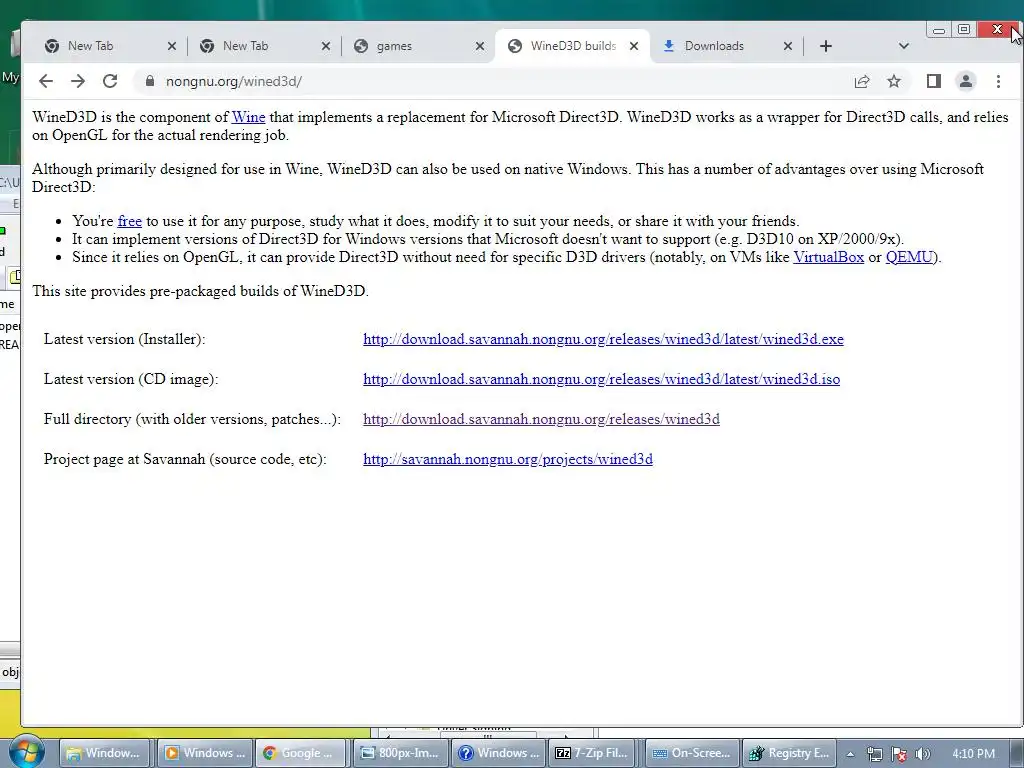
Task: Close the games tab
Action: pyautogui.click(x=480, y=46)
